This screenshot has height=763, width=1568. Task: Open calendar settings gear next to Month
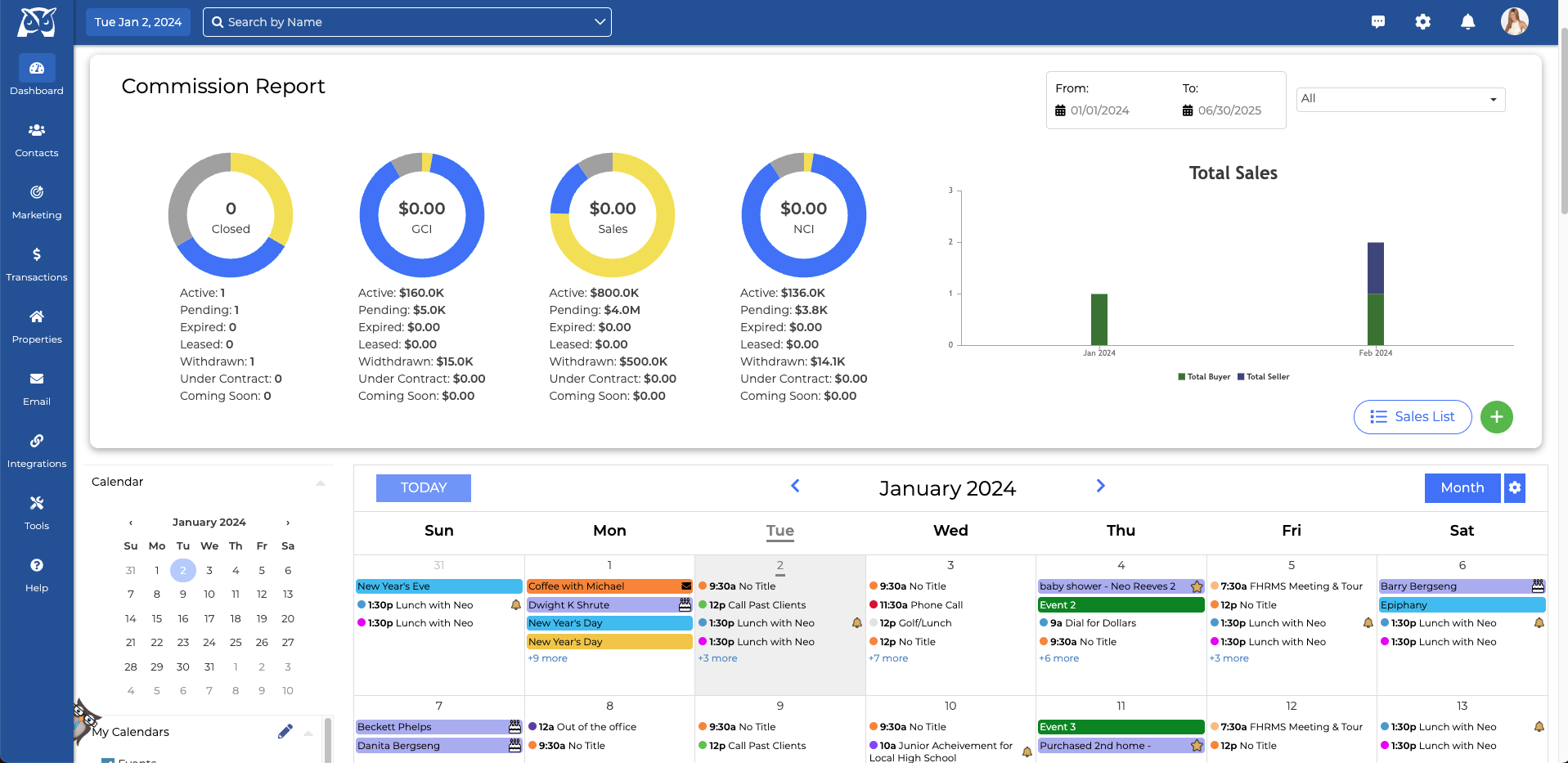click(x=1515, y=488)
